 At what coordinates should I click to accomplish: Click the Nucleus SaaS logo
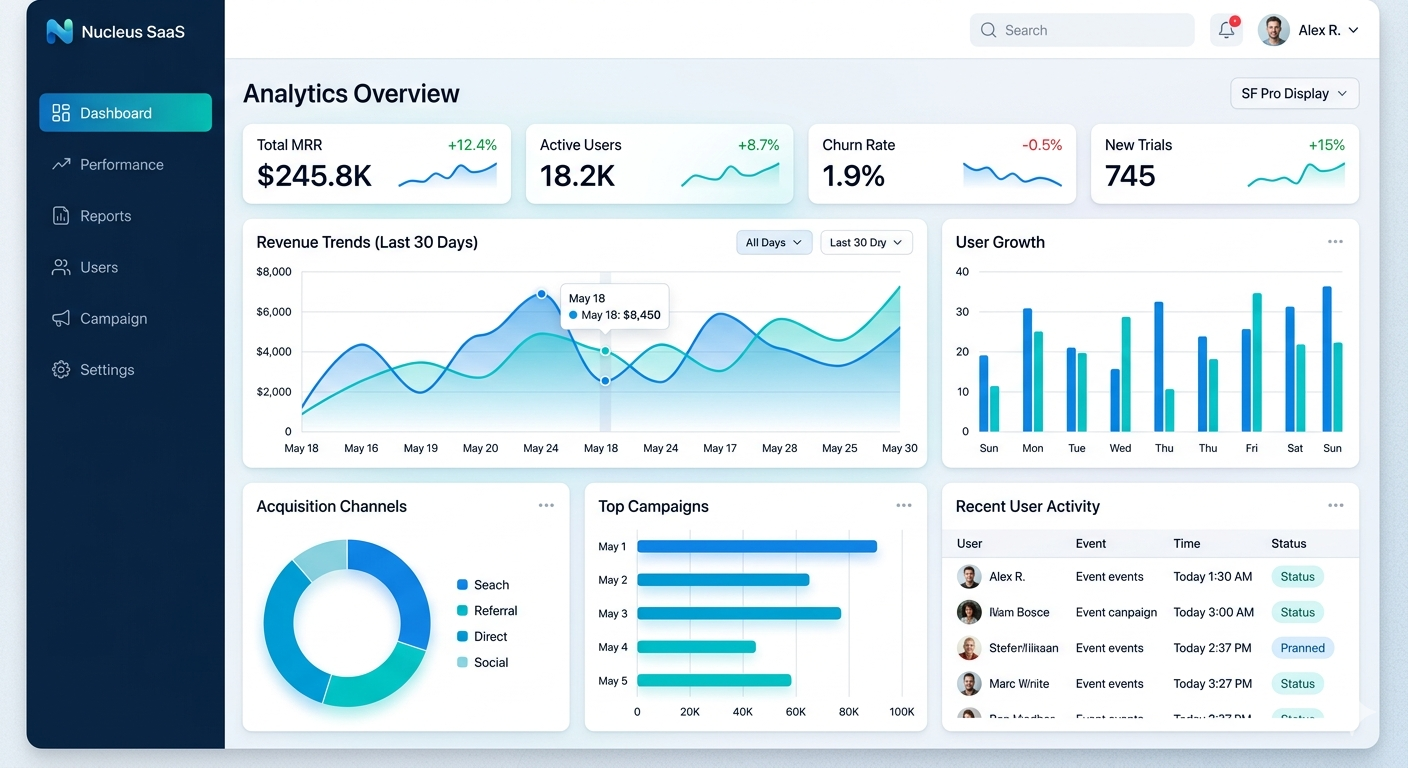click(60, 31)
